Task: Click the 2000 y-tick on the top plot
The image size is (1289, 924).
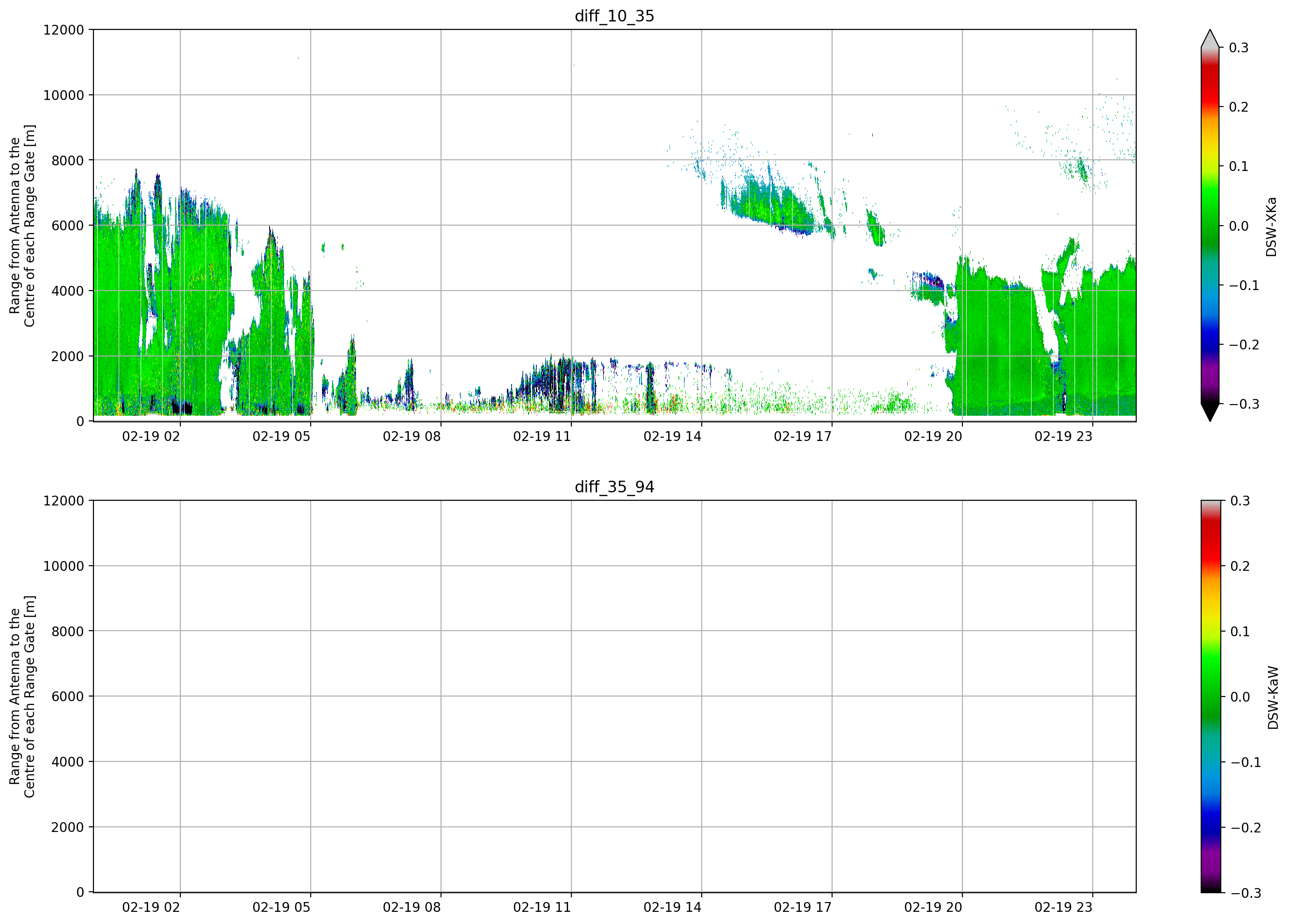Action: [x=68, y=356]
